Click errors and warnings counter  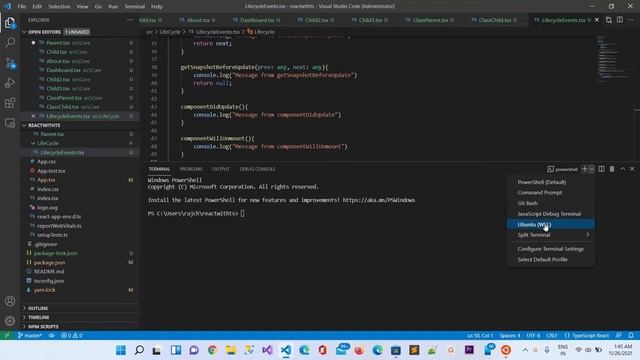[72, 335]
